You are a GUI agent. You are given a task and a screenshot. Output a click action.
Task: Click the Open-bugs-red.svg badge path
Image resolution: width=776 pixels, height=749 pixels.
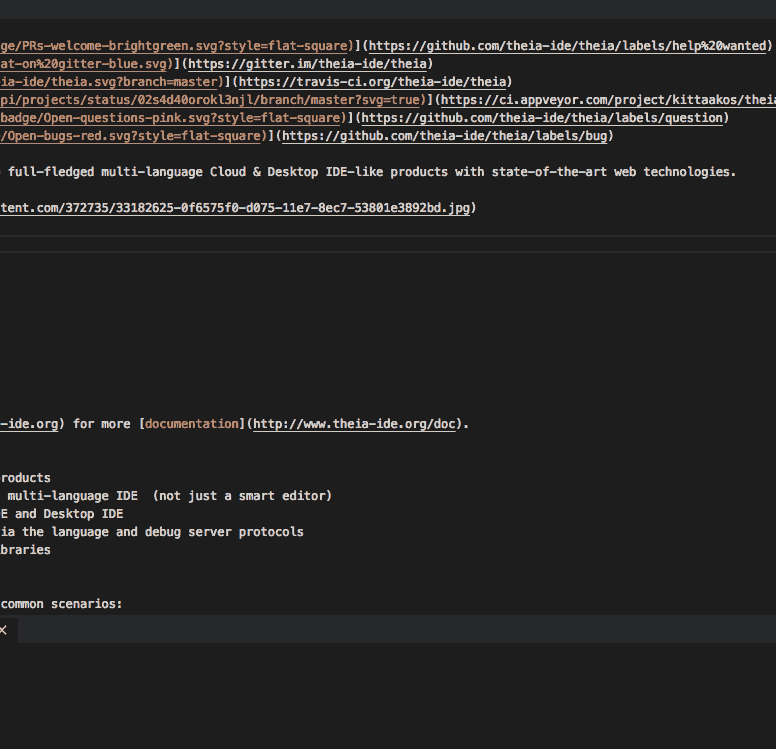(130, 136)
